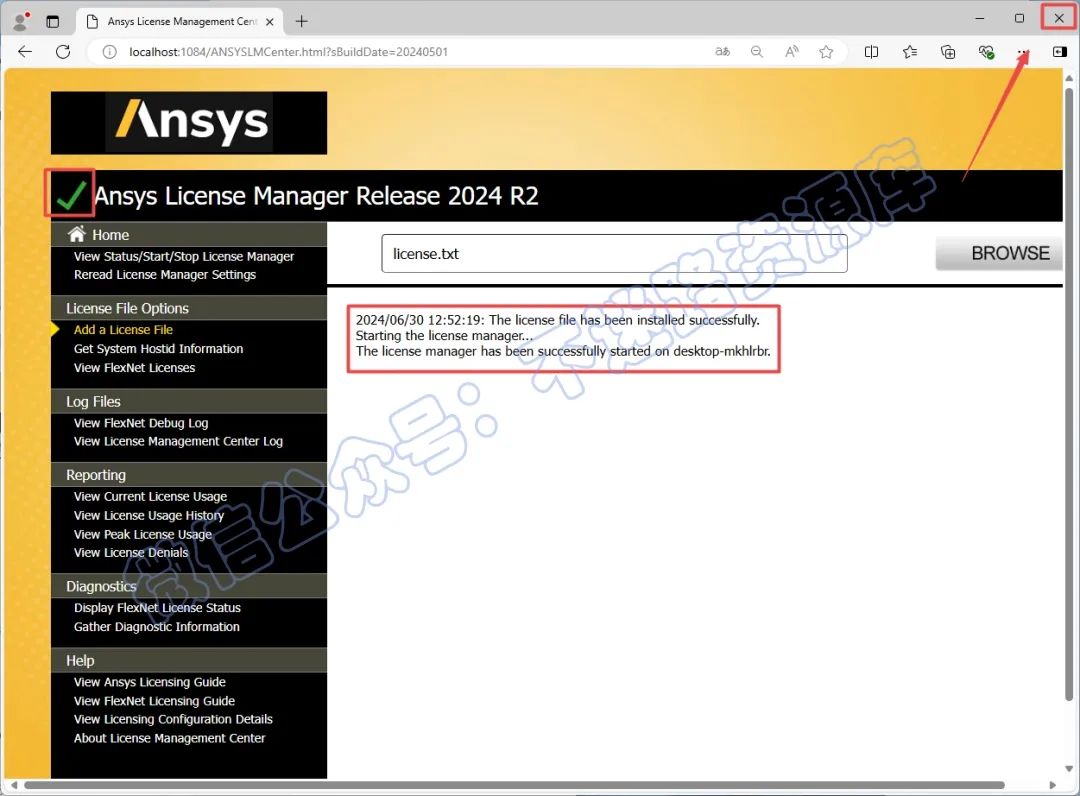Open About License Management Center
1080x796 pixels.
point(169,738)
